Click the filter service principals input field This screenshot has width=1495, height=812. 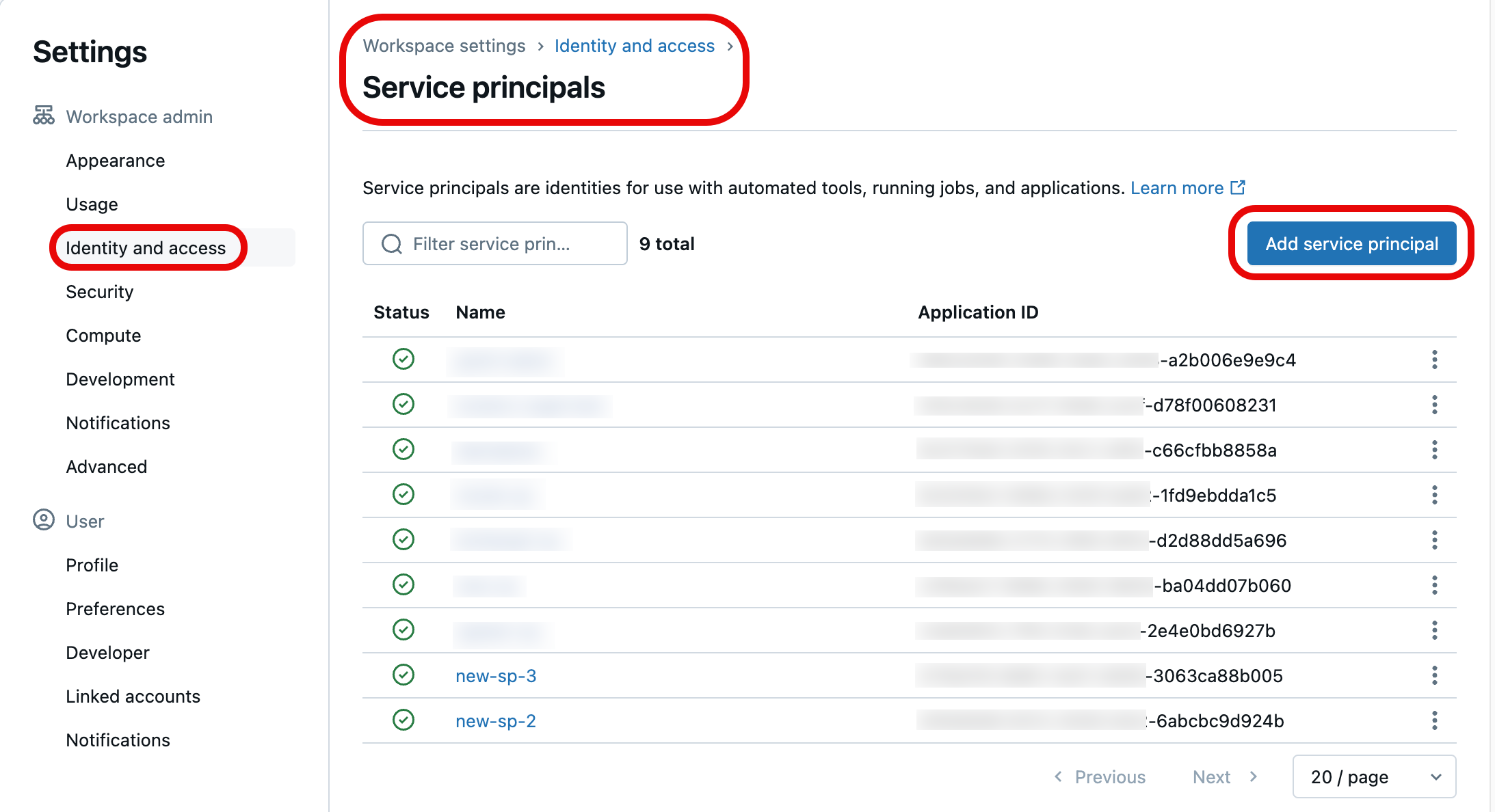click(493, 243)
